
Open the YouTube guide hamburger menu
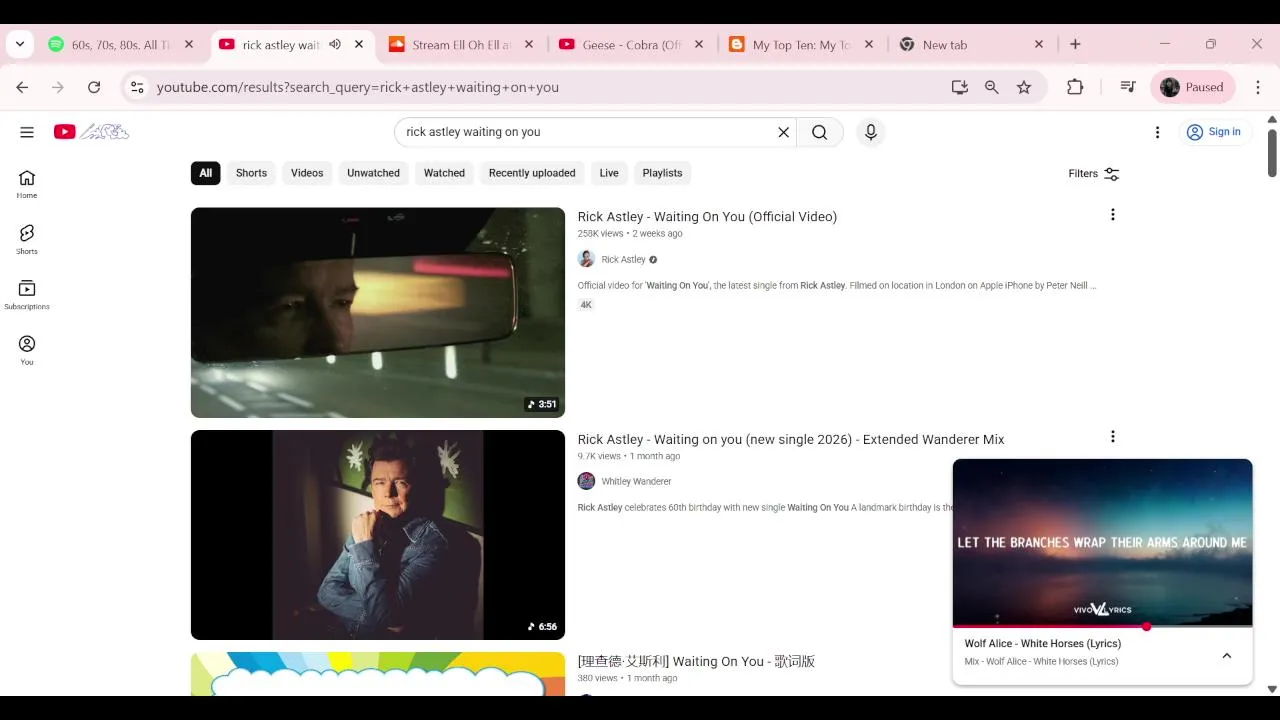[x=27, y=132]
